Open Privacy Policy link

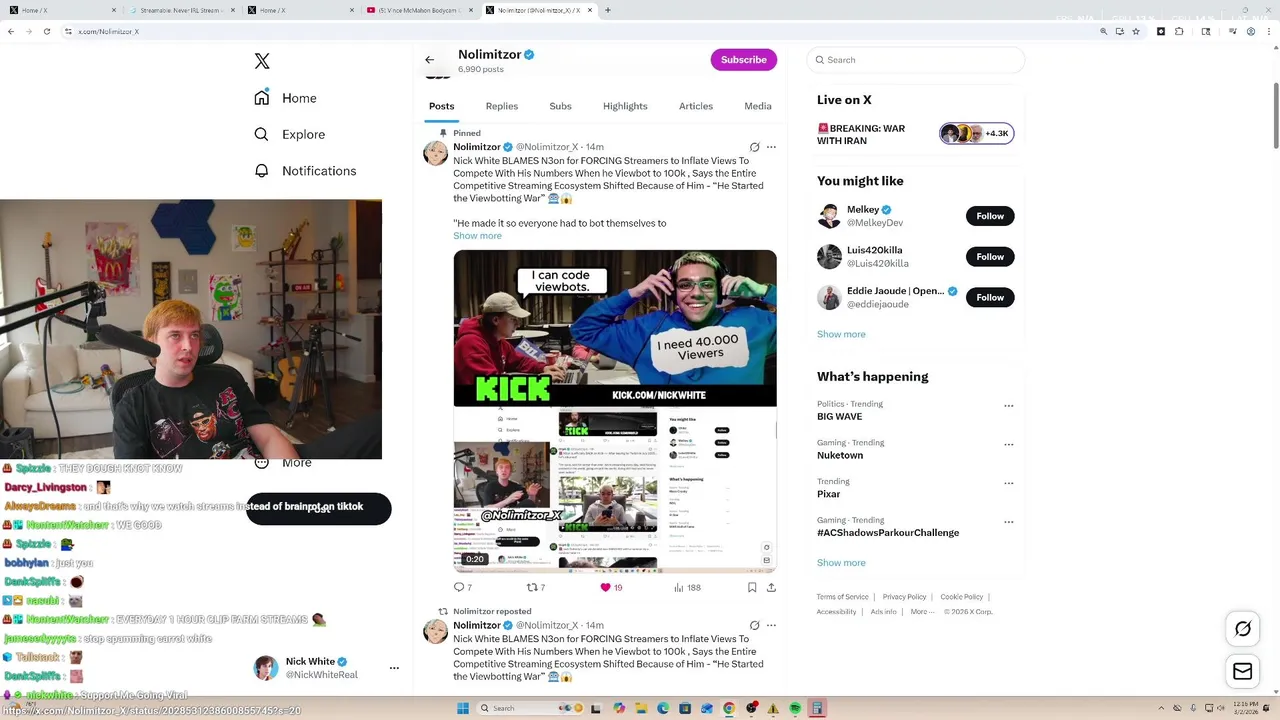click(904, 597)
